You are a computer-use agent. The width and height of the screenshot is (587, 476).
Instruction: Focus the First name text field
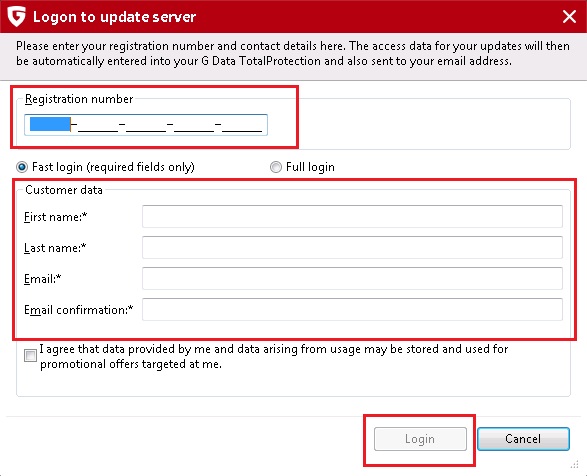(352, 216)
